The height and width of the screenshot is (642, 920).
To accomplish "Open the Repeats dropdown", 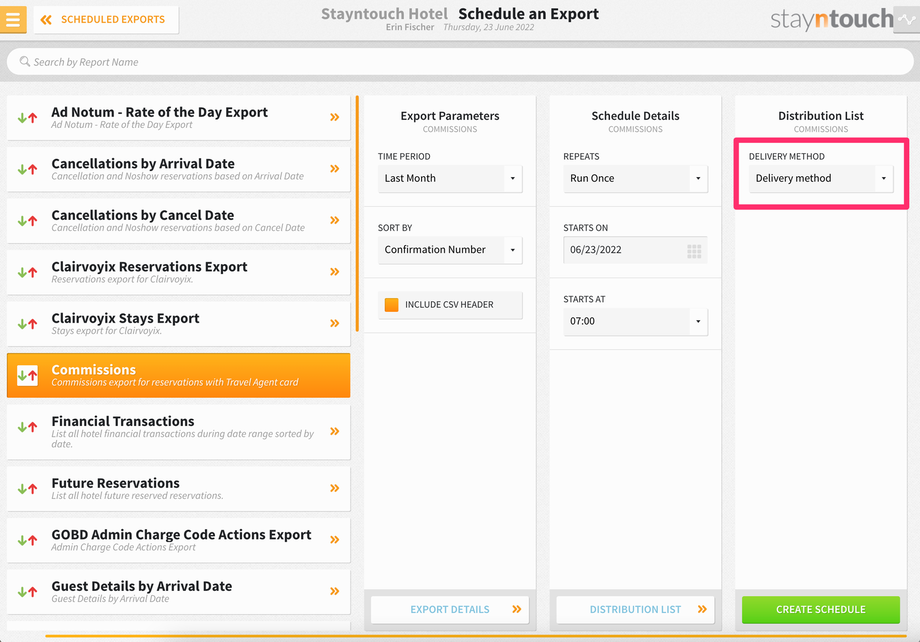I will tap(635, 178).
